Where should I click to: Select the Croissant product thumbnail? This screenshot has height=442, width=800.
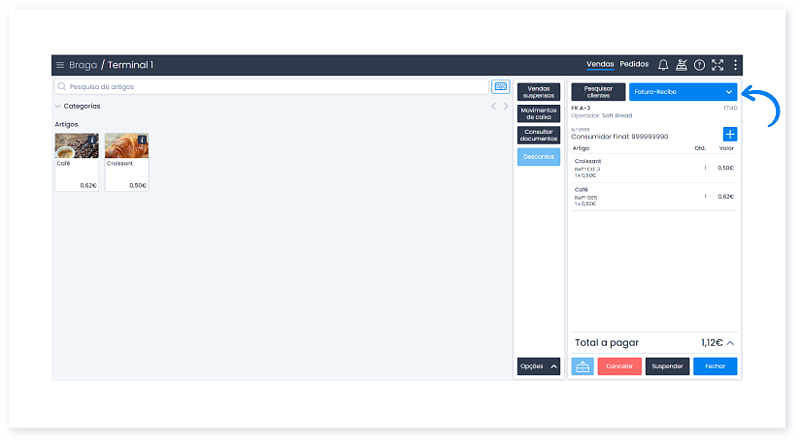pos(126,147)
